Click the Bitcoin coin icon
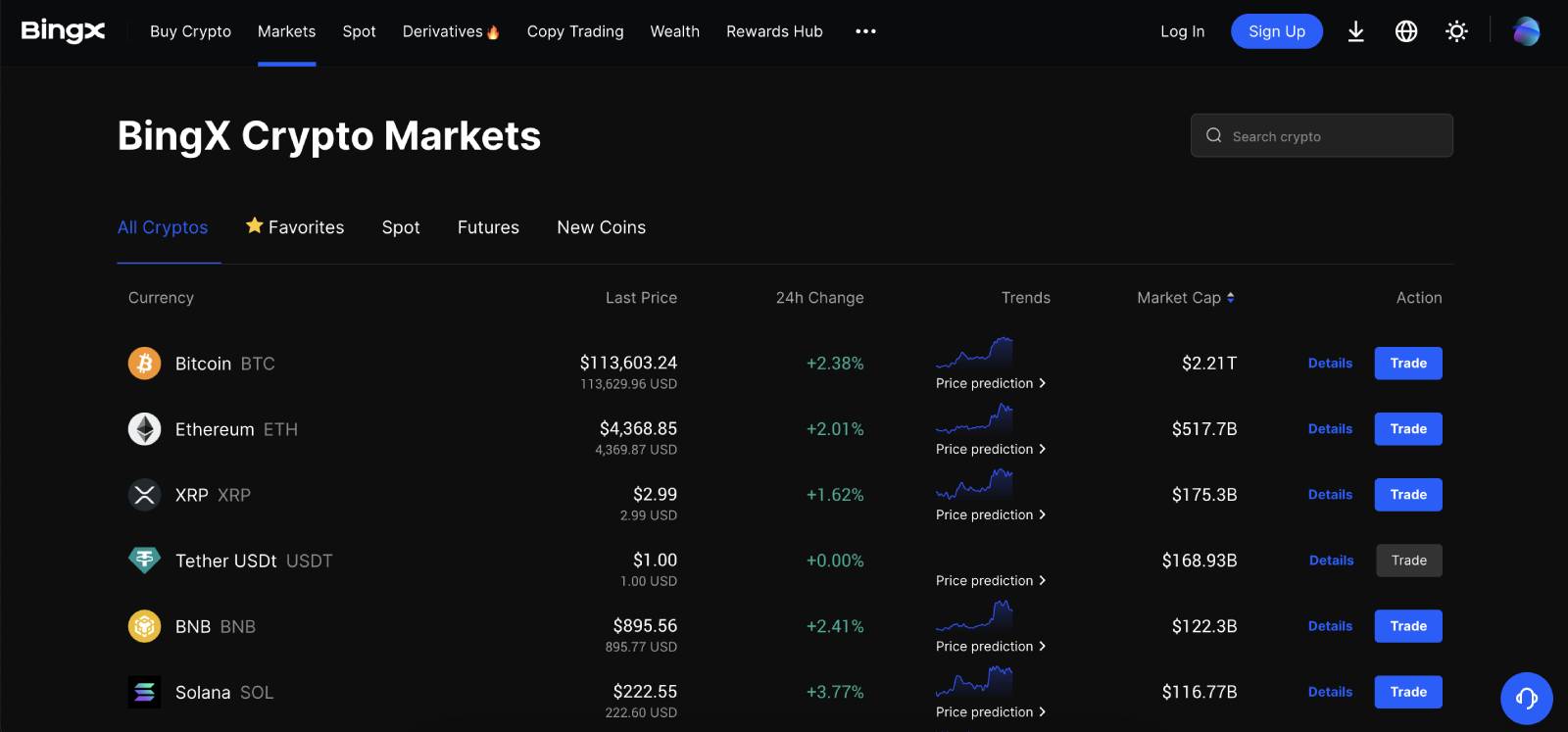This screenshot has height=732, width=1568. coord(144,364)
